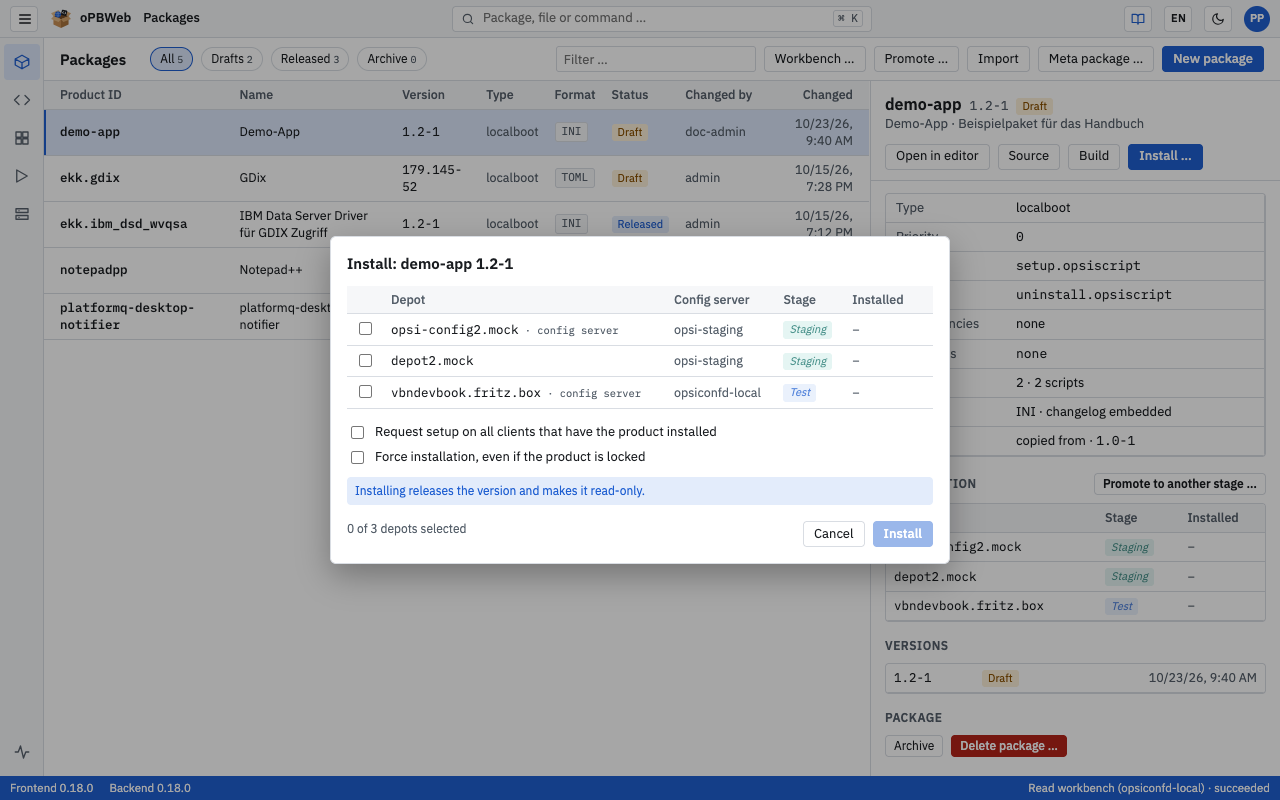
Task: Switch to the Drafts filter tab
Action: [232, 59]
